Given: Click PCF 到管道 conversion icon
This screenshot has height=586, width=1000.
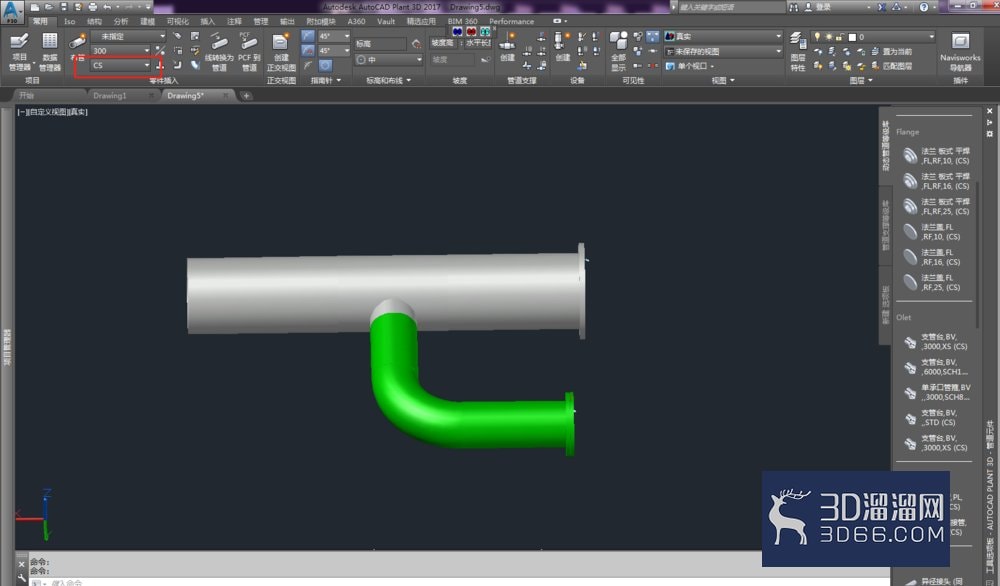Looking at the screenshot, I should click(x=249, y=52).
